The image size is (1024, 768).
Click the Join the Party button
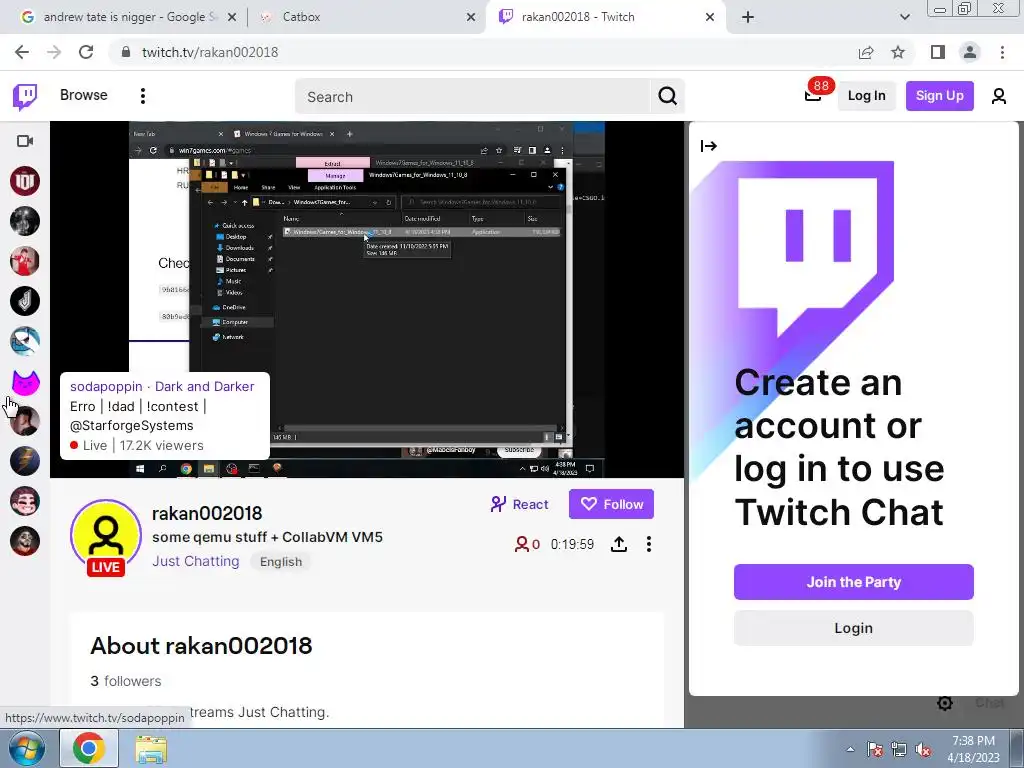pos(854,582)
